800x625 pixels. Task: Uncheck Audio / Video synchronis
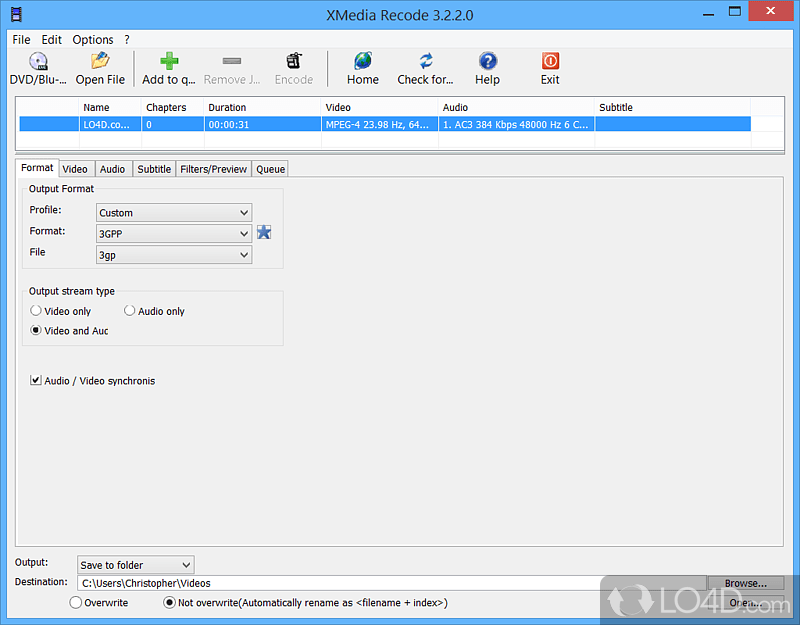pos(37,380)
